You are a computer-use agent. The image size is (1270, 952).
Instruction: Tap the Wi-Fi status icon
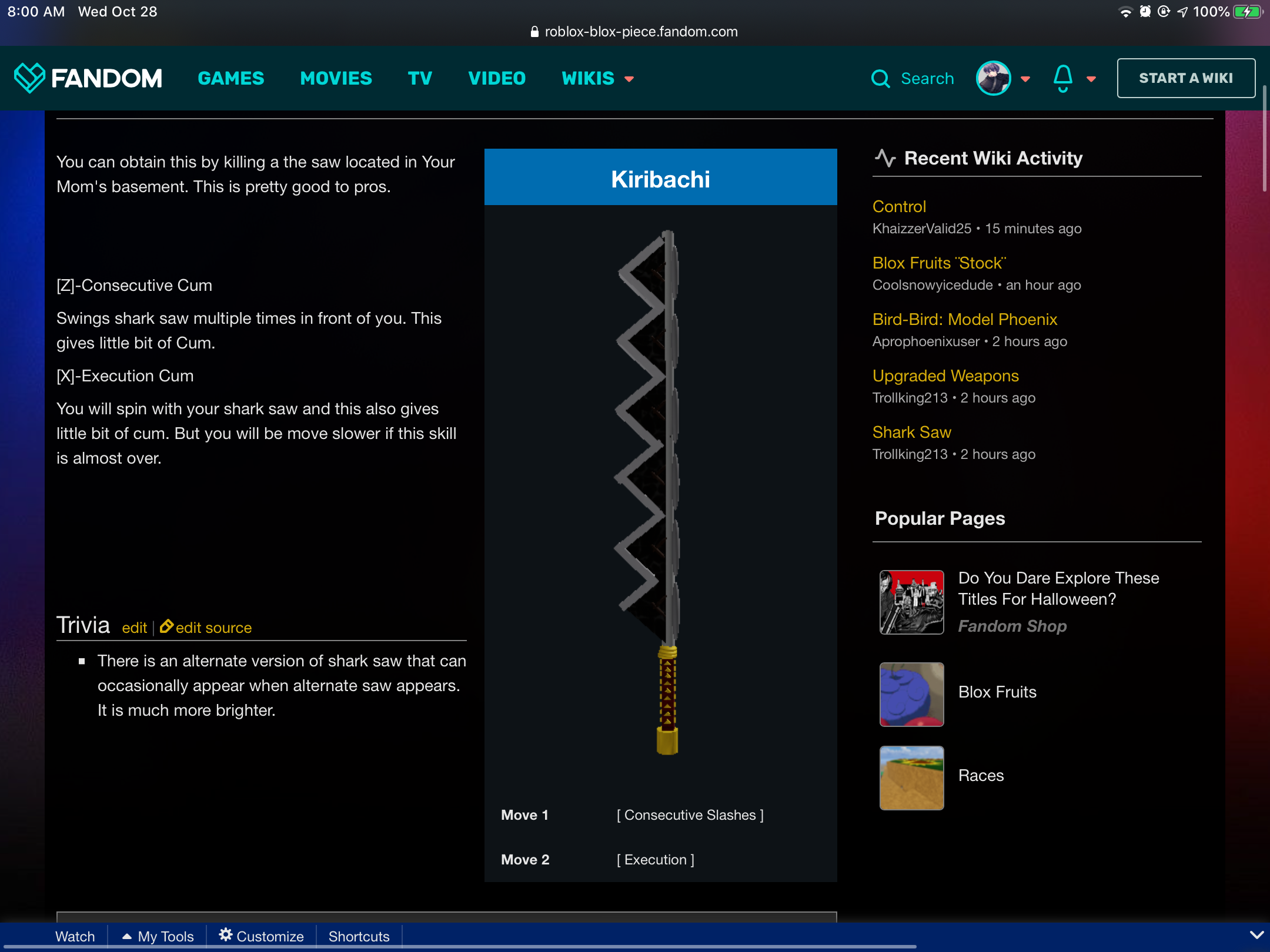1125,12
